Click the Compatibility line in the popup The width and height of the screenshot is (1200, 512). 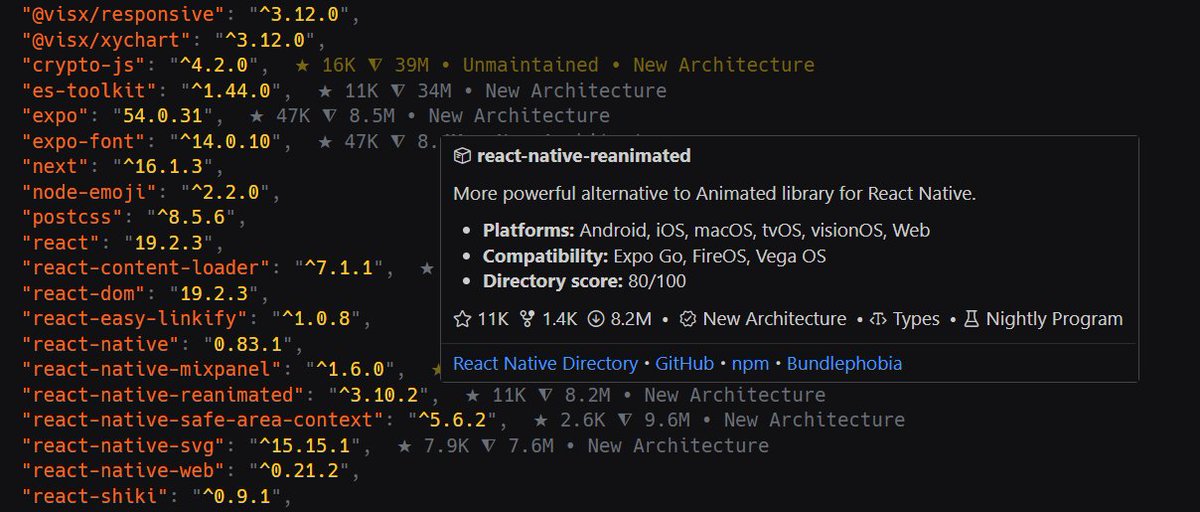click(655, 256)
